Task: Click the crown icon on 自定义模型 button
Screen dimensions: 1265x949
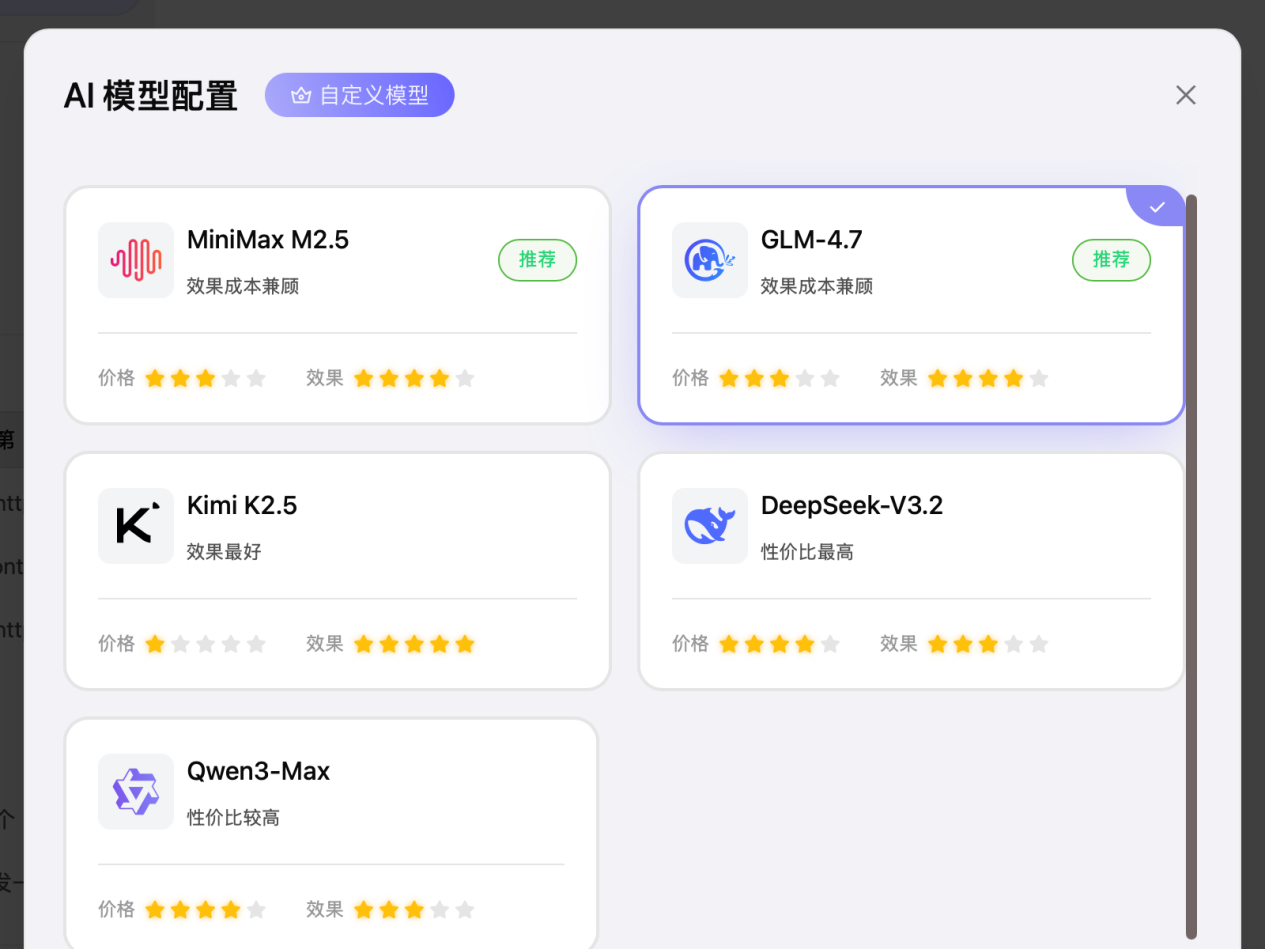Action: point(301,94)
